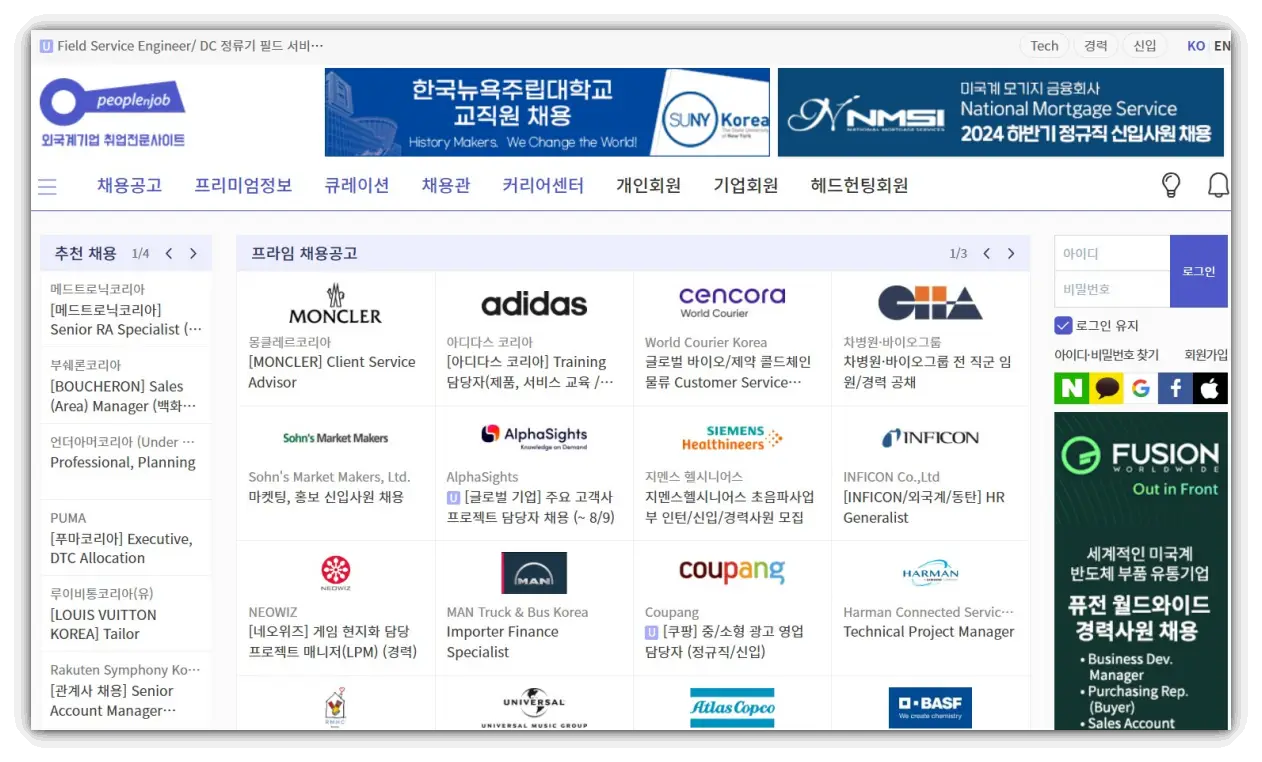
Task: Click the adidas company logo
Action: point(534,304)
